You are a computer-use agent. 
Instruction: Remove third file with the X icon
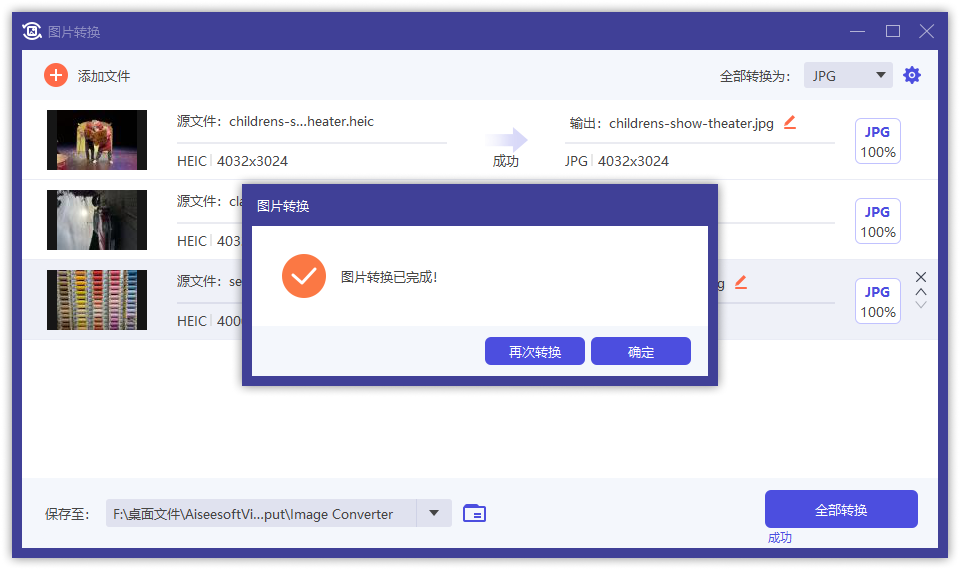tap(921, 277)
